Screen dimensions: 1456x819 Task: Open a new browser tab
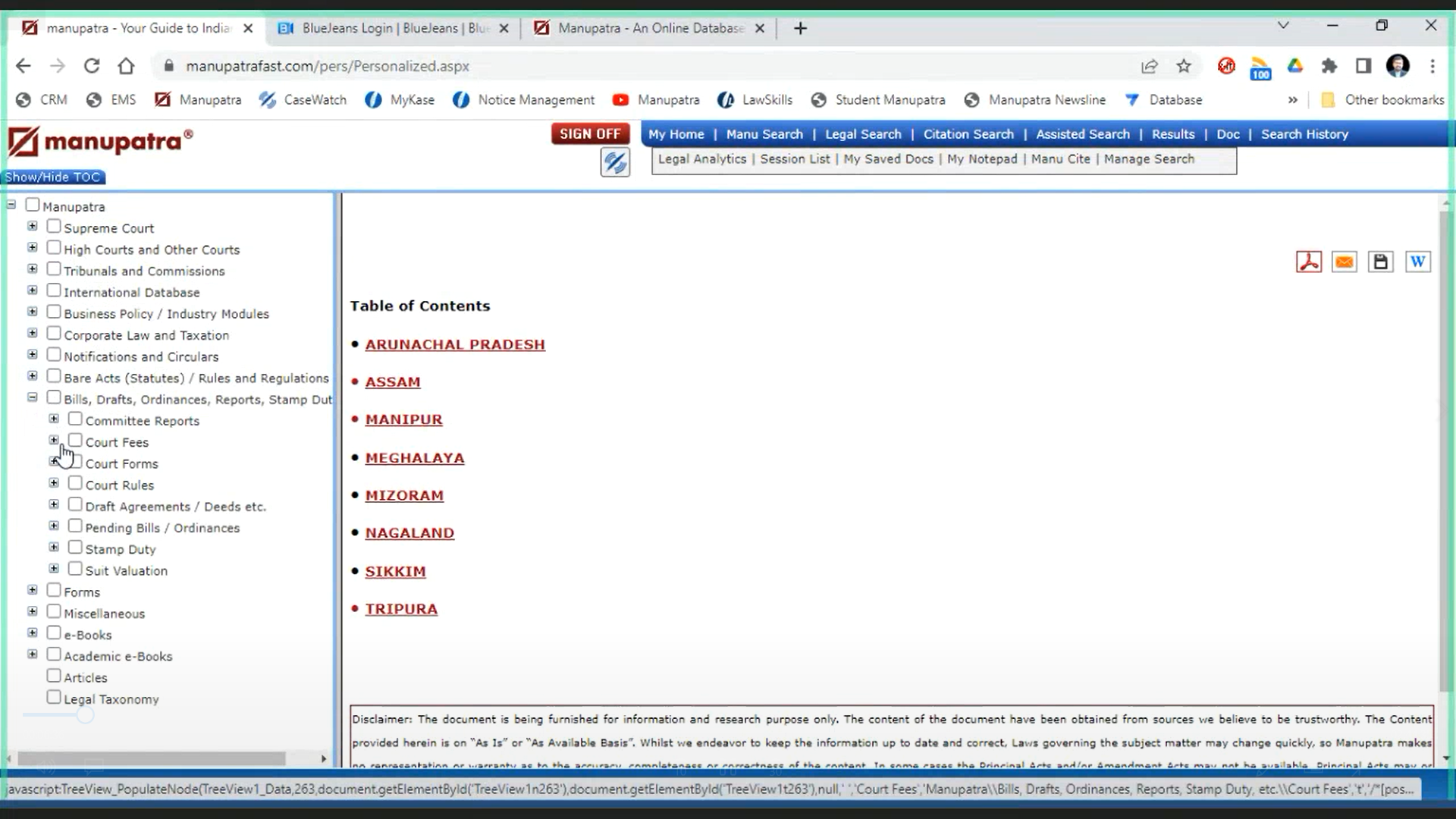coord(800,28)
